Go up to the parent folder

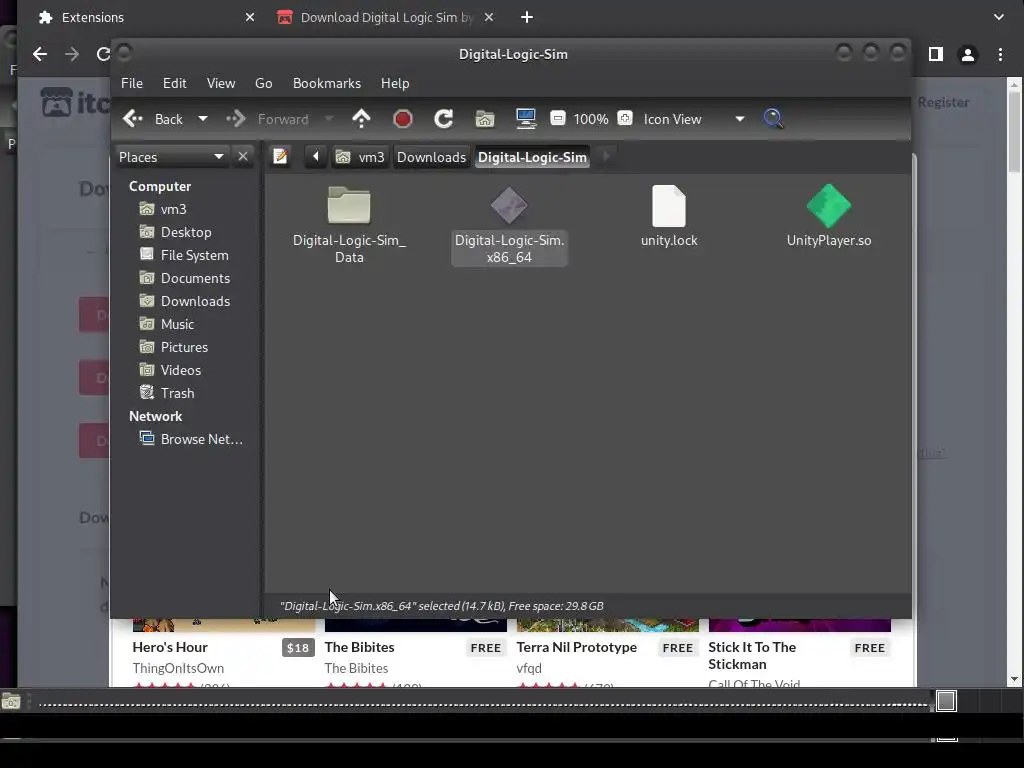(x=361, y=119)
